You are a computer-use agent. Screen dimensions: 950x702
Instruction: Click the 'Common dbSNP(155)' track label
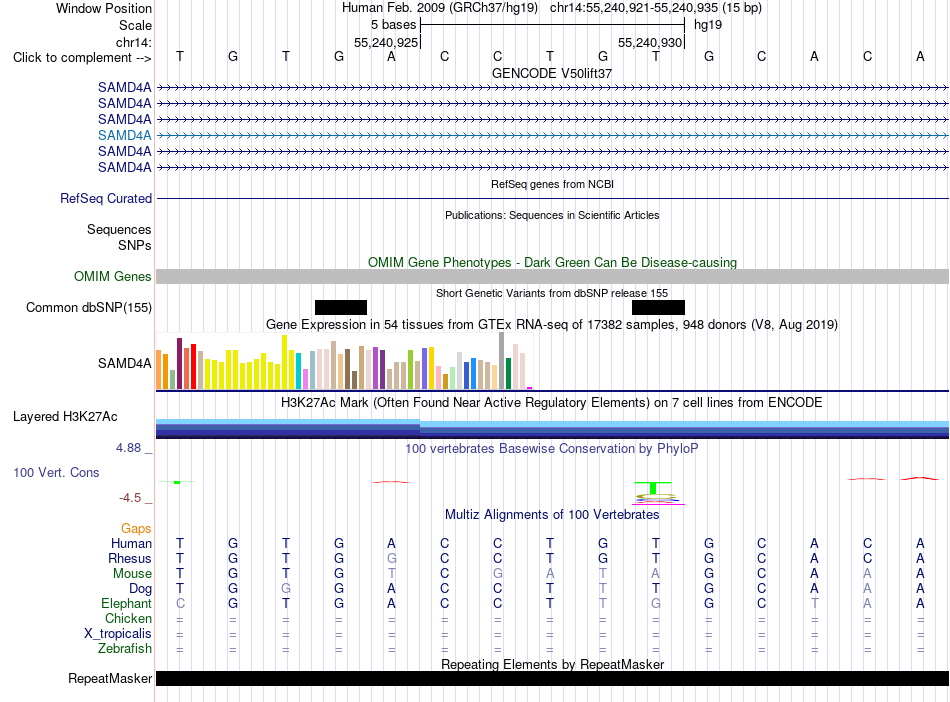(88, 308)
